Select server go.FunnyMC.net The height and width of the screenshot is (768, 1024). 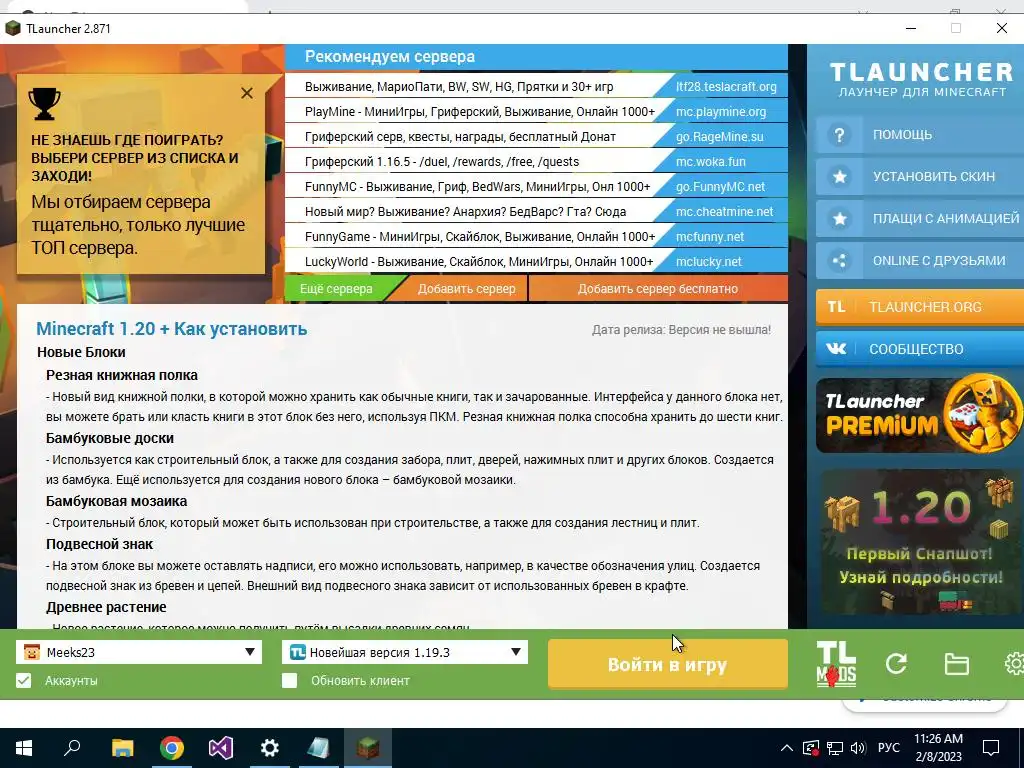(x=720, y=187)
